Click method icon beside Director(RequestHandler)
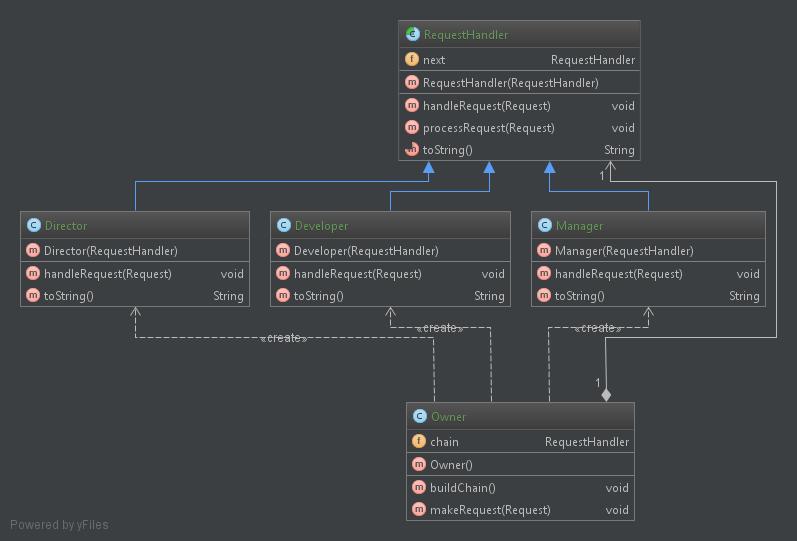The width and height of the screenshot is (797, 541). [x=33, y=250]
